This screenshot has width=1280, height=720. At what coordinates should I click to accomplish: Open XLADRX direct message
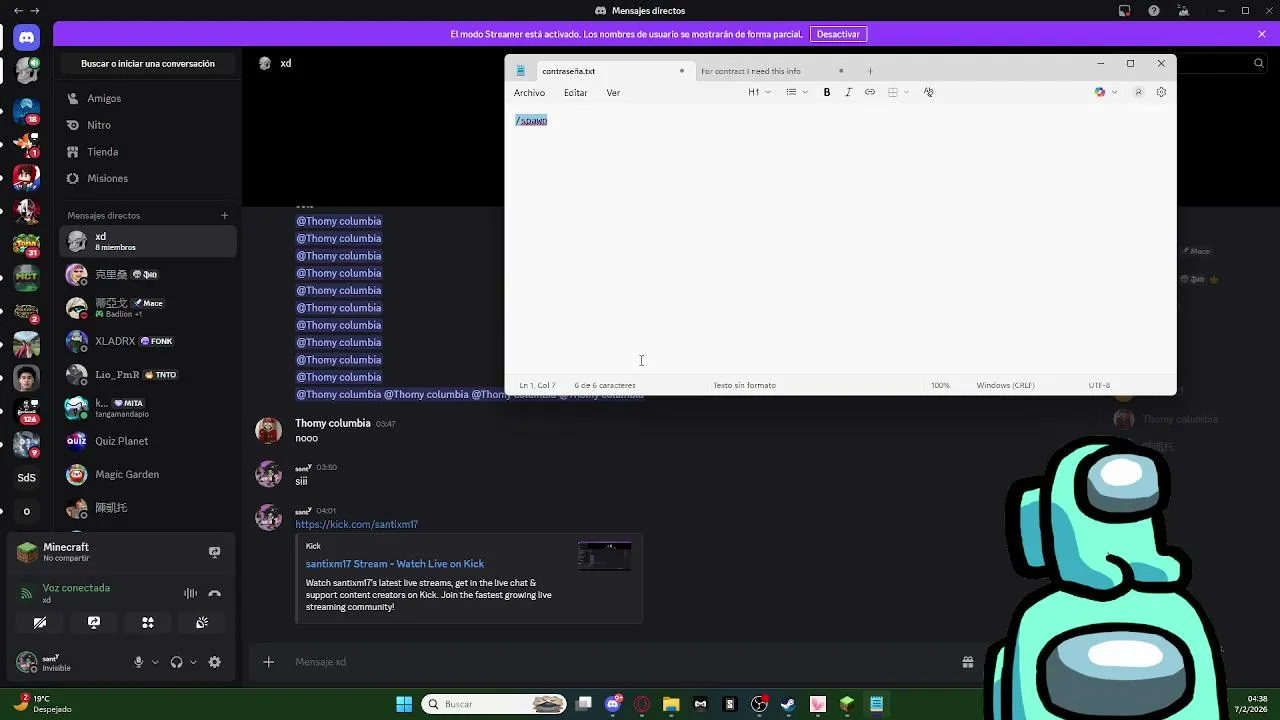pos(148,341)
